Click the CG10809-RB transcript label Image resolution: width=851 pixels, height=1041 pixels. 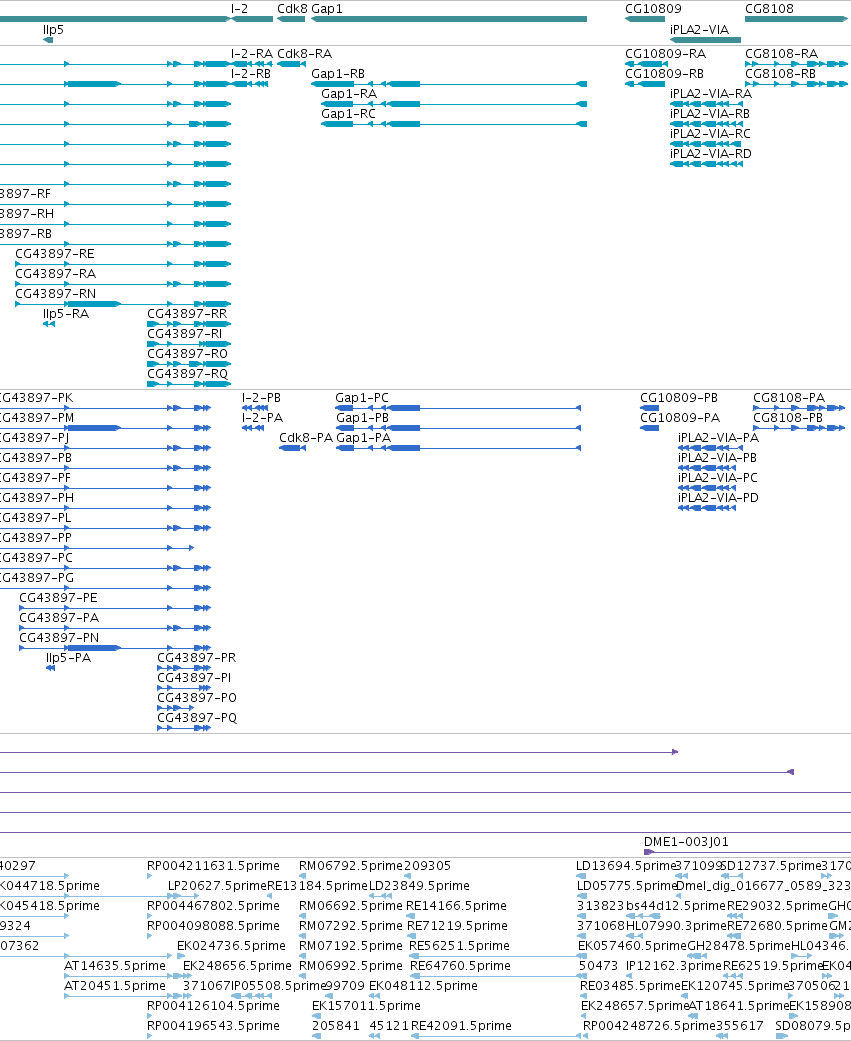pos(664,74)
